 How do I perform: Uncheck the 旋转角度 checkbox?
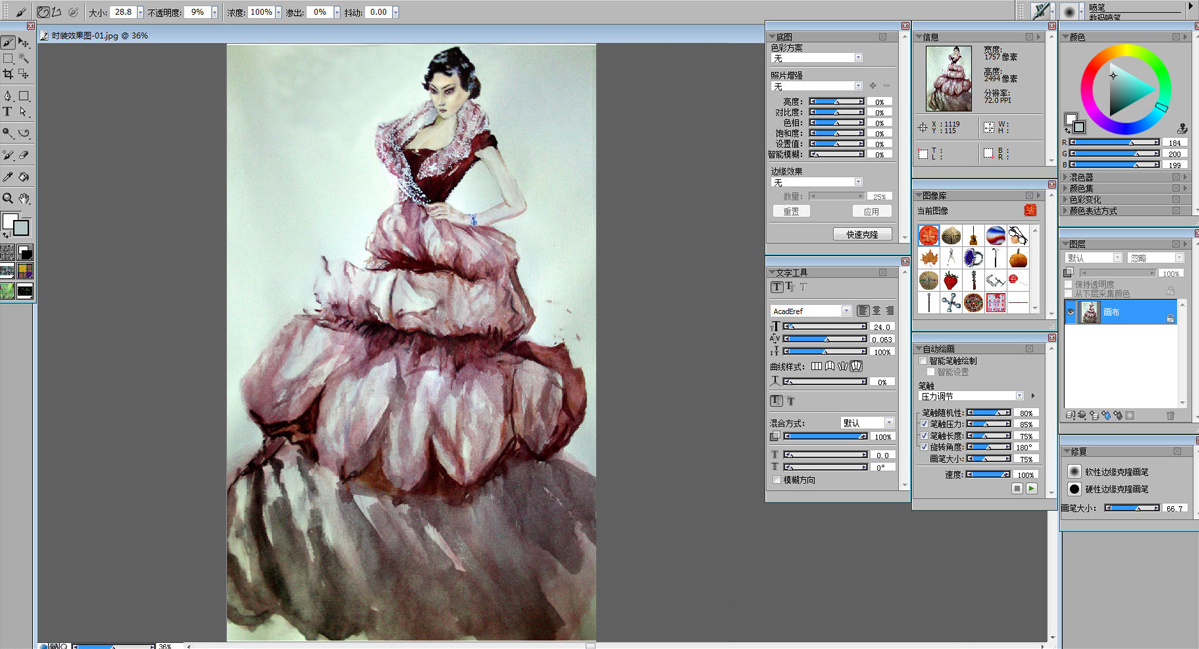click(924, 447)
